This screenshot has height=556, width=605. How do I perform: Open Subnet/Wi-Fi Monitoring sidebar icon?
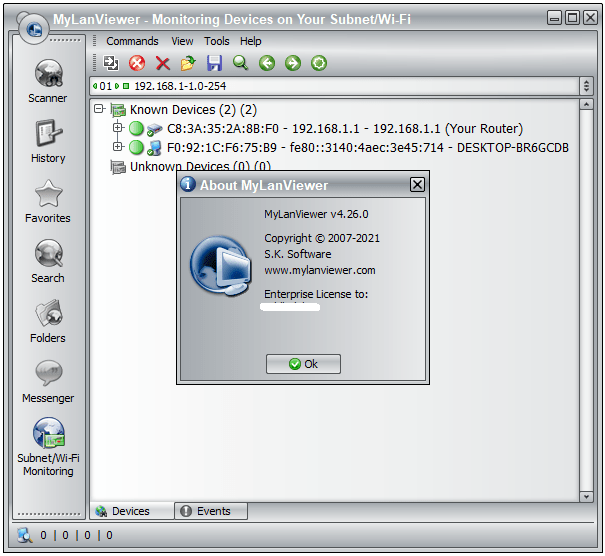[x=48, y=433]
